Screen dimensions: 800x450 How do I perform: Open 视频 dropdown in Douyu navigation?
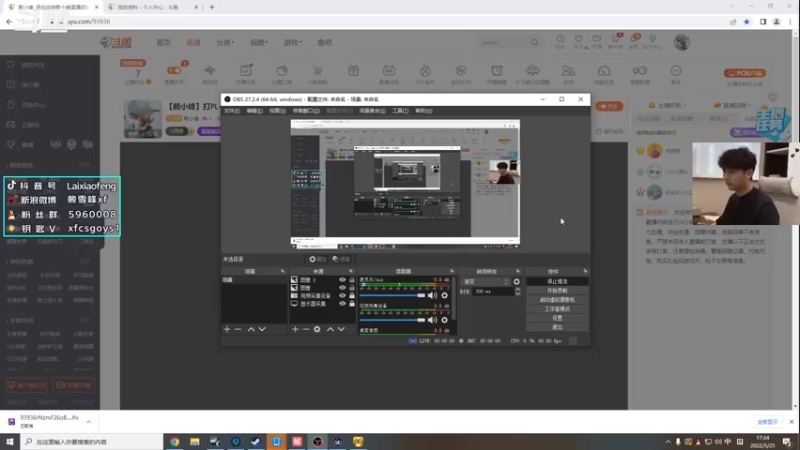pos(259,43)
